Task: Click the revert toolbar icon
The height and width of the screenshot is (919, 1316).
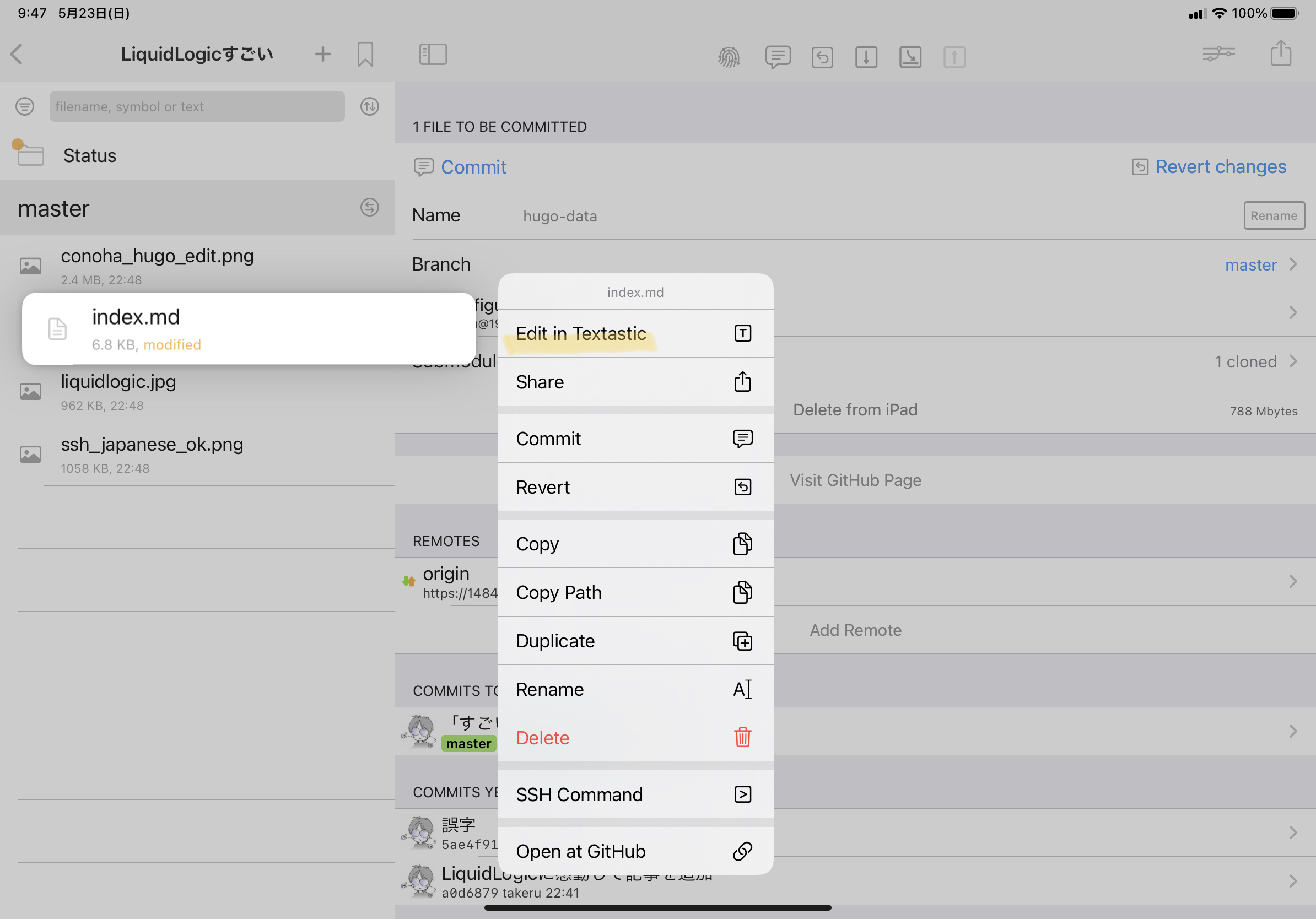Action: coord(822,57)
